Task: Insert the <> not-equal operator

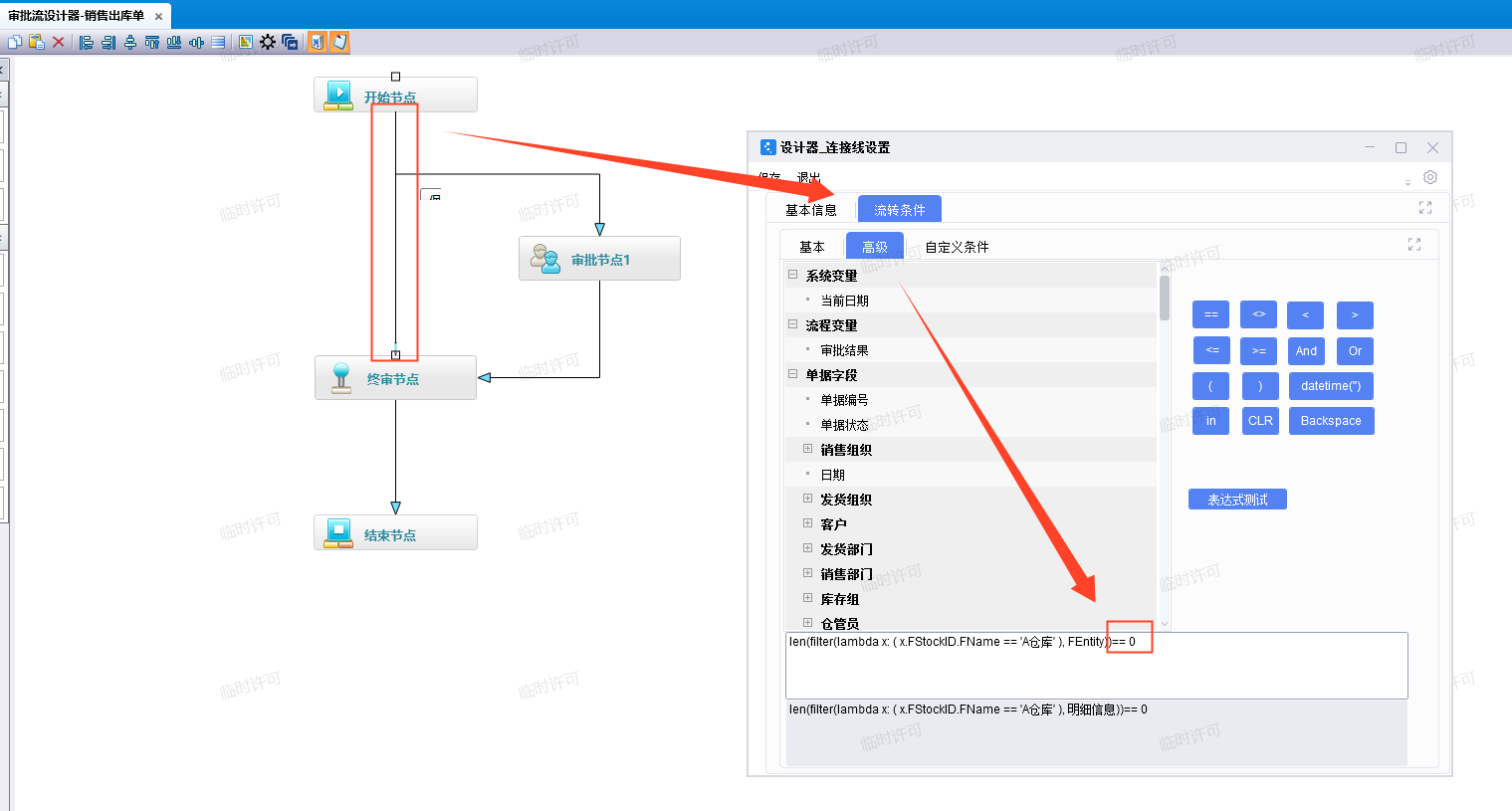Action: point(1258,314)
